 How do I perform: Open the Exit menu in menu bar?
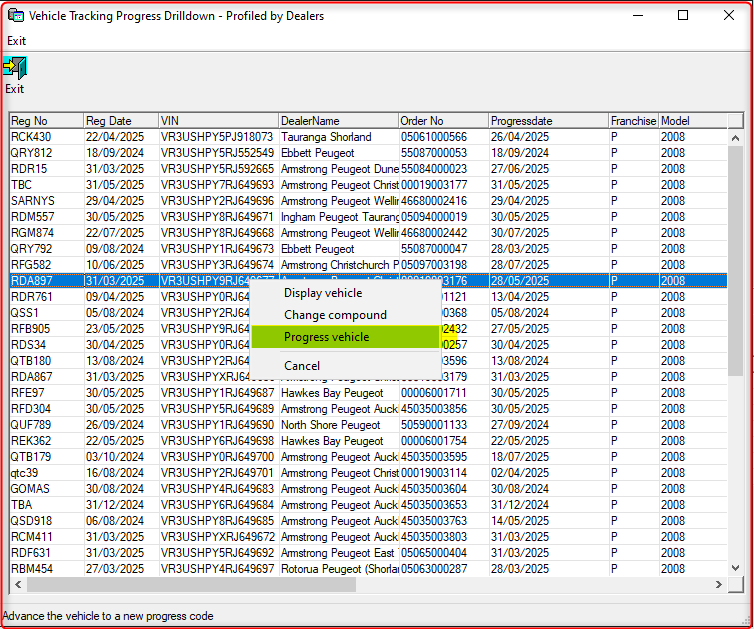(16, 41)
